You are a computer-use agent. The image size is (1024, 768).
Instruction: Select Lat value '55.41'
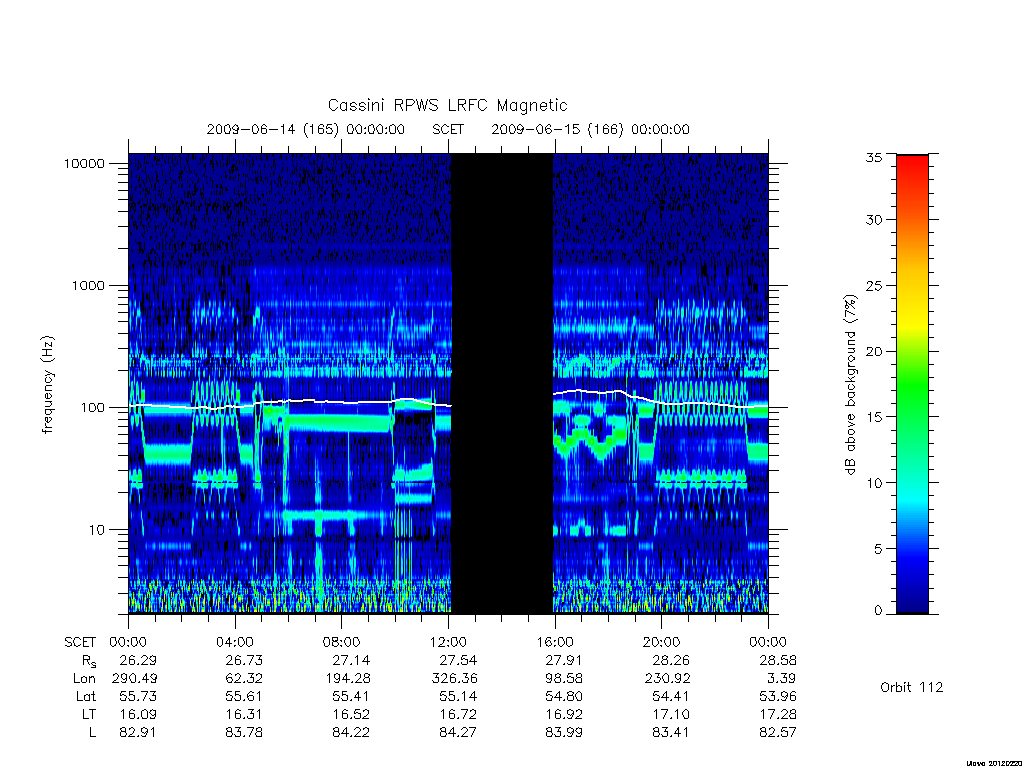(351, 696)
